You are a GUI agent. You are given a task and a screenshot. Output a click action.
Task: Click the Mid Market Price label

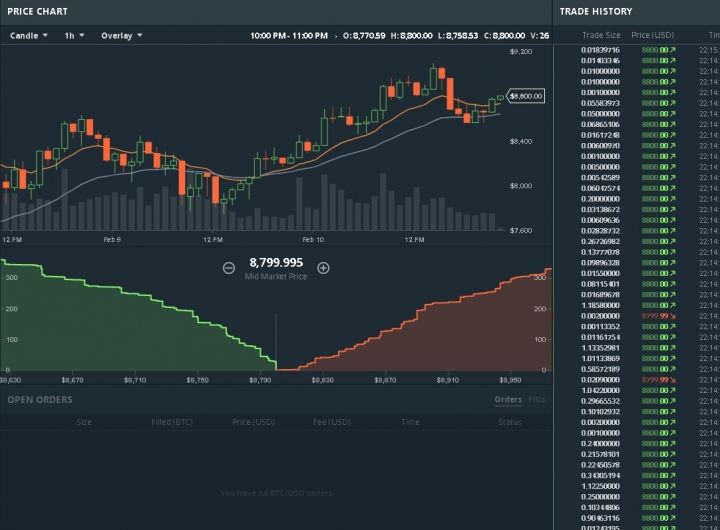coord(276,276)
